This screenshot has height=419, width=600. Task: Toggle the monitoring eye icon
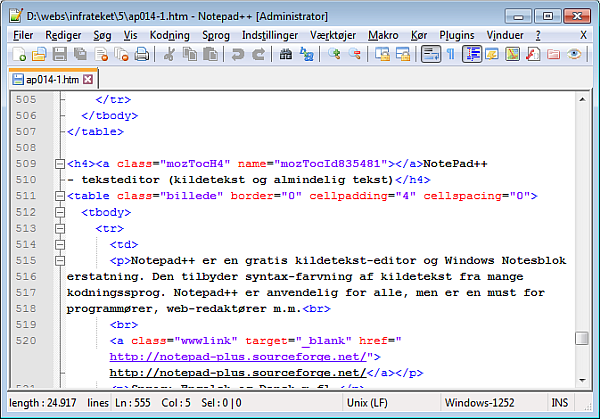[574, 54]
